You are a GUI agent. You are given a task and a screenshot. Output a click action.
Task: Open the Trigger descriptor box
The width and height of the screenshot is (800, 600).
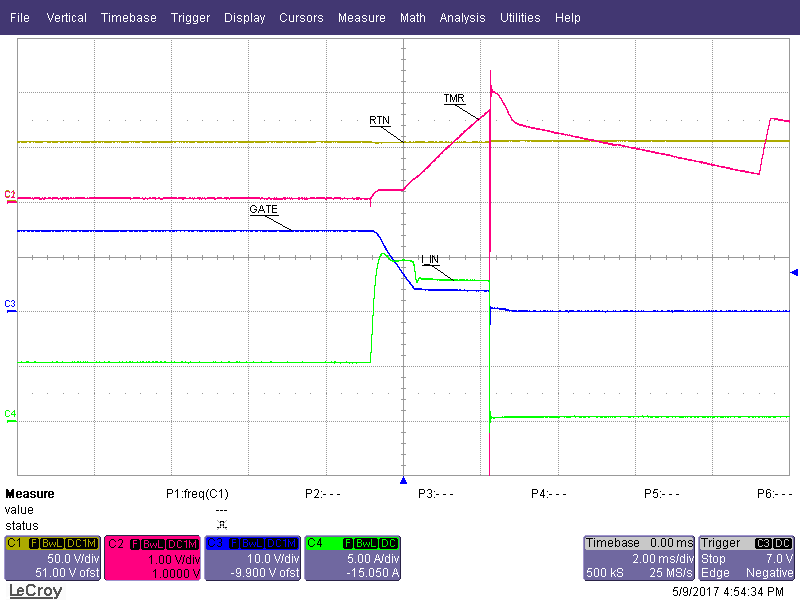click(x=747, y=558)
